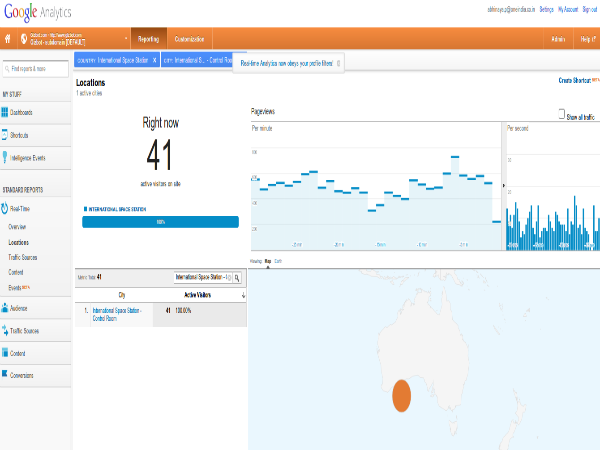Click the '100.00%' value in table row

point(183,310)
